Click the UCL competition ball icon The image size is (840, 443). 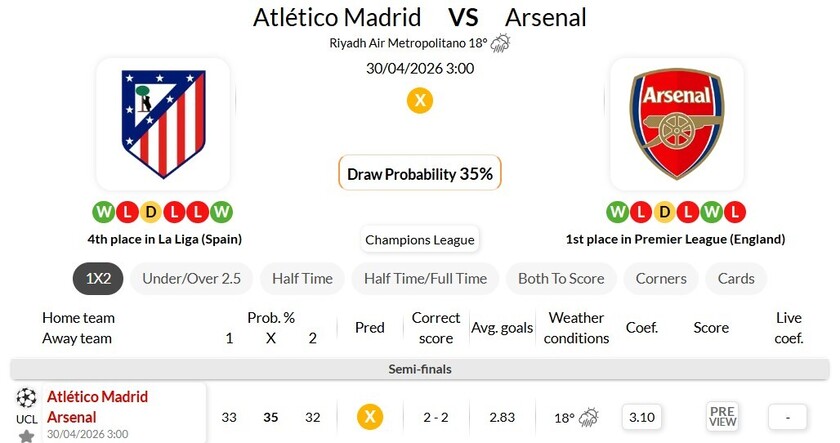point(27,397)
